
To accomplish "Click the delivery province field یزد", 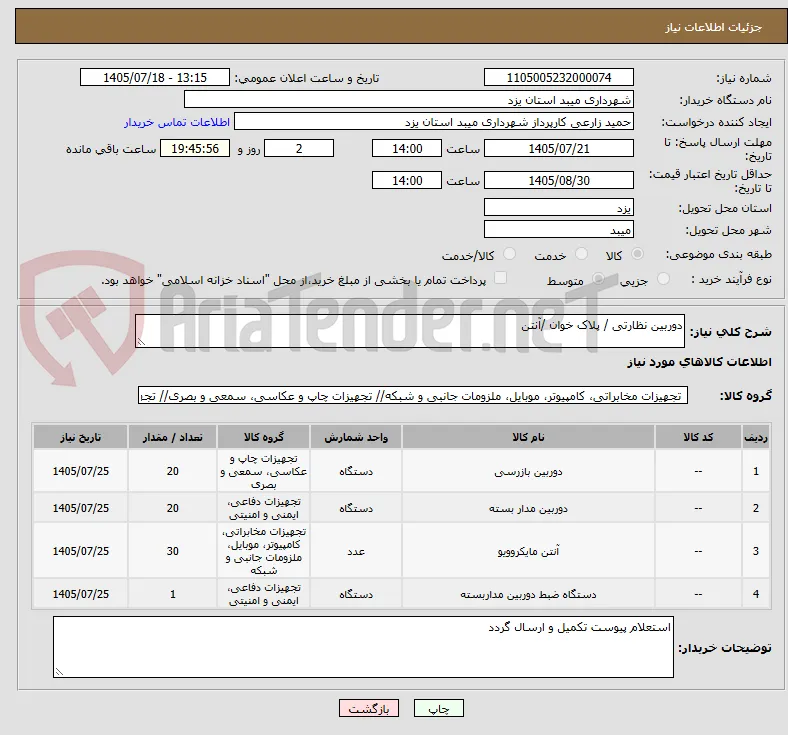I will point(558,207).
